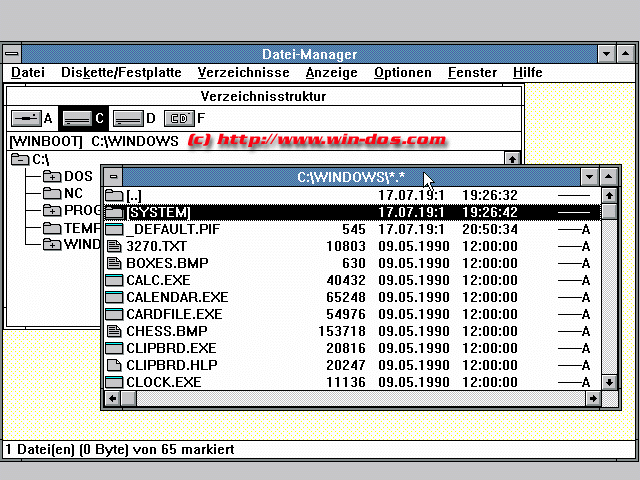The image size is (640, 480).
Task: Open the Verzeichnisse menu
Action: (243, 72)
